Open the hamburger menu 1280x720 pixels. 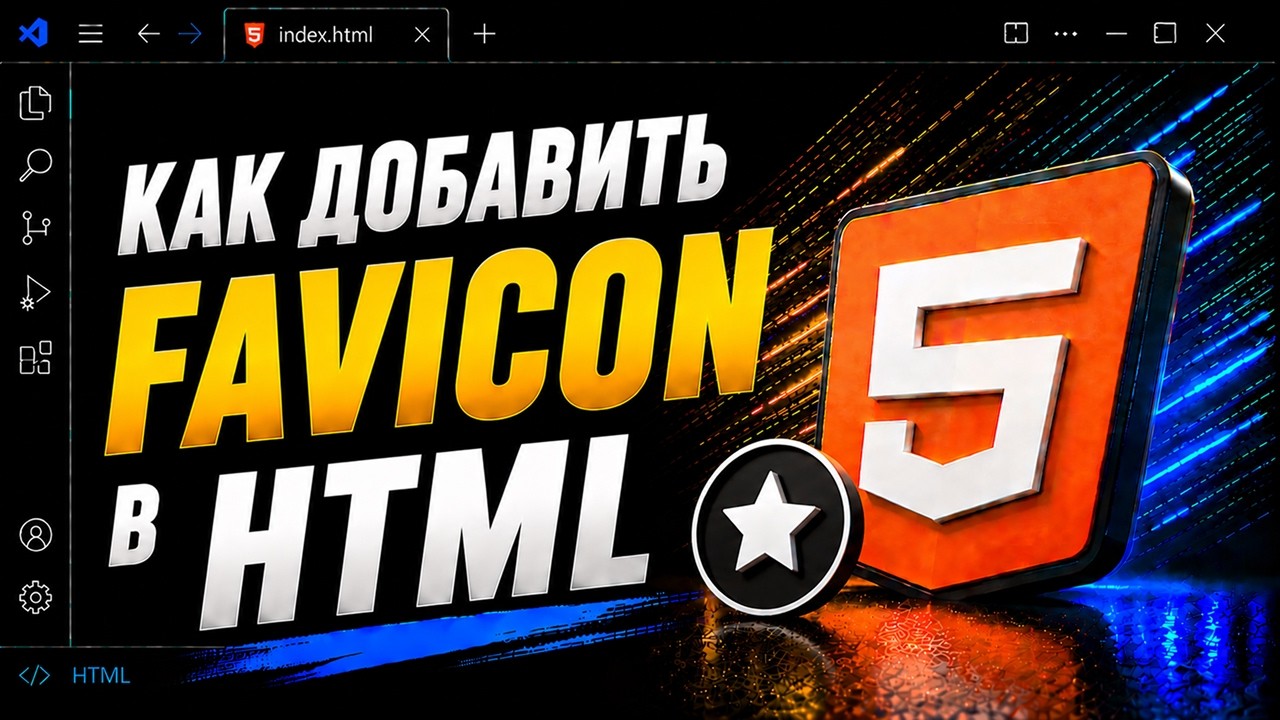pos(91,34)
